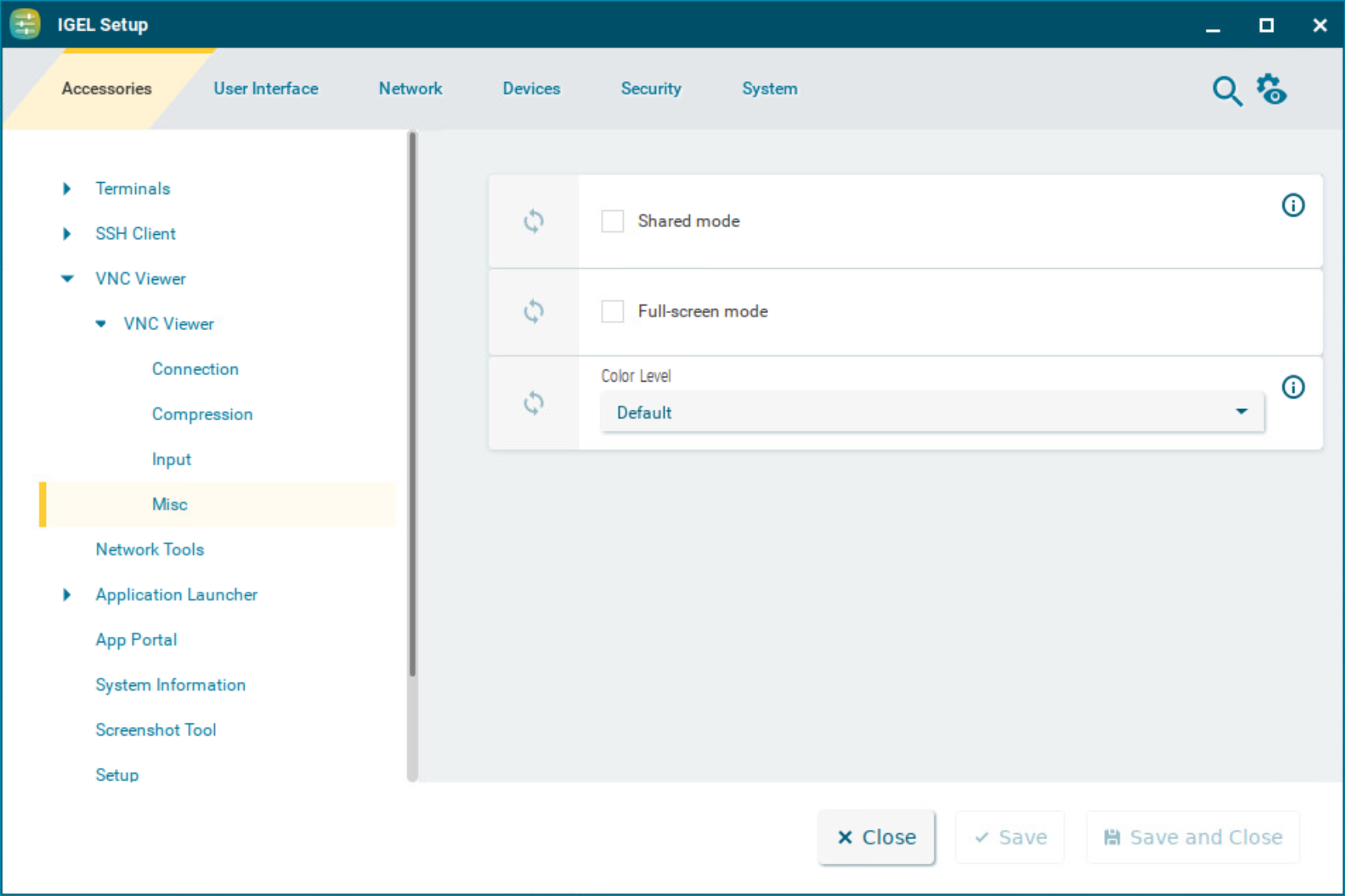Switch to the Security tab
1345x896 pixels.
pyautogui.click(x=650, y=89)
